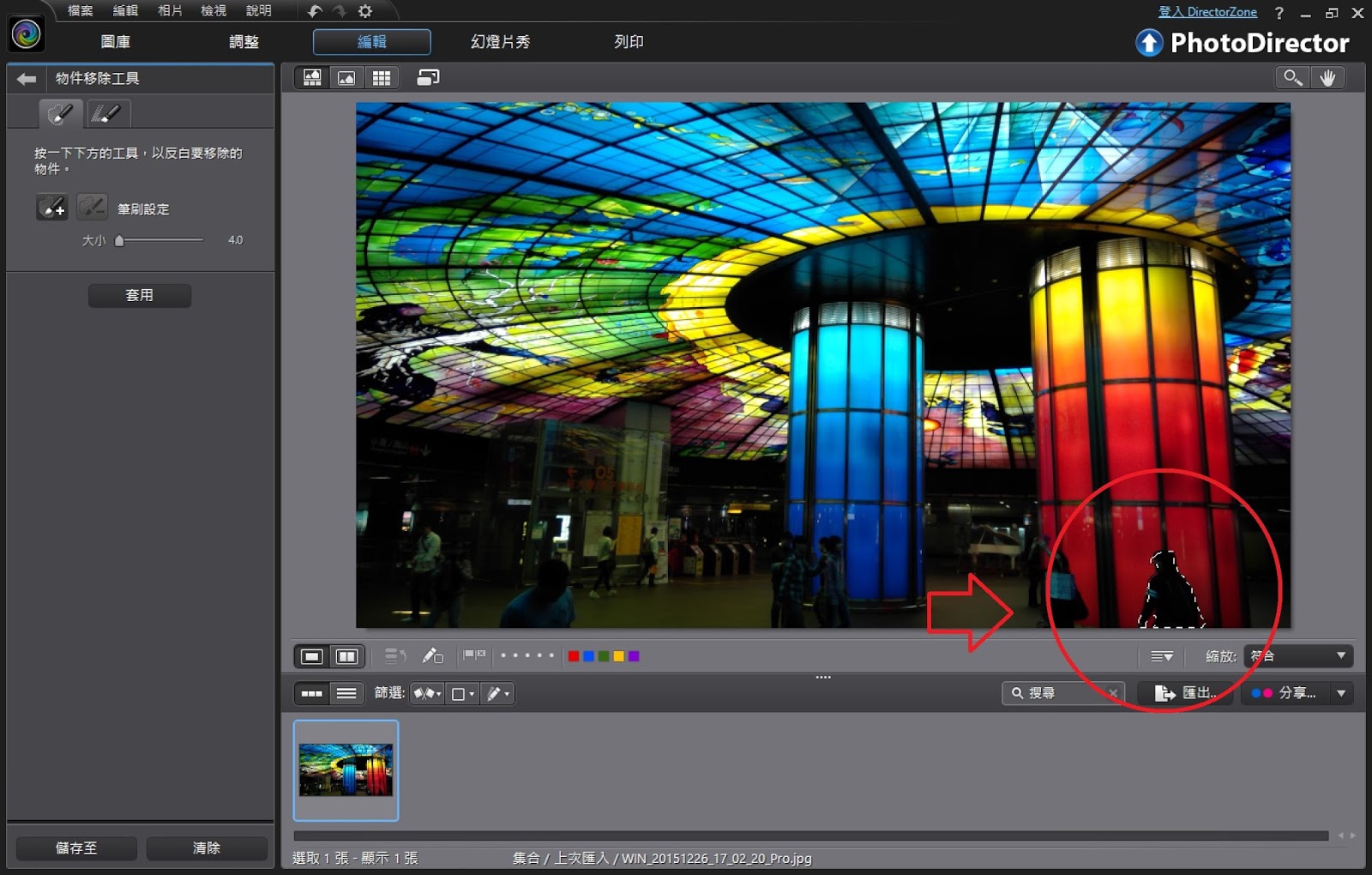Screen dimensions: 1372x875
Task: Switch to grid browser view icon
Action: coord(382,78)
